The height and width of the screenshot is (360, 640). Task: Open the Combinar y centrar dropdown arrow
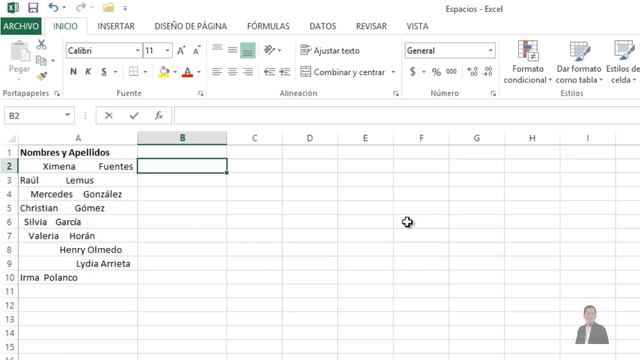[393, 72]
